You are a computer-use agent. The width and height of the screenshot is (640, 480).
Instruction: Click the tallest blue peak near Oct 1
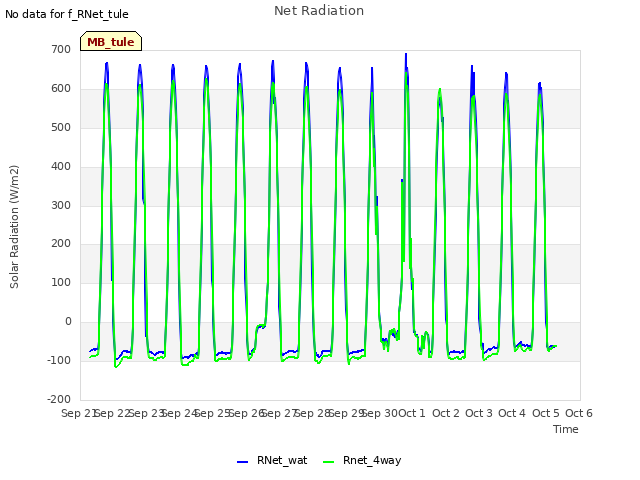pos(406,54)
